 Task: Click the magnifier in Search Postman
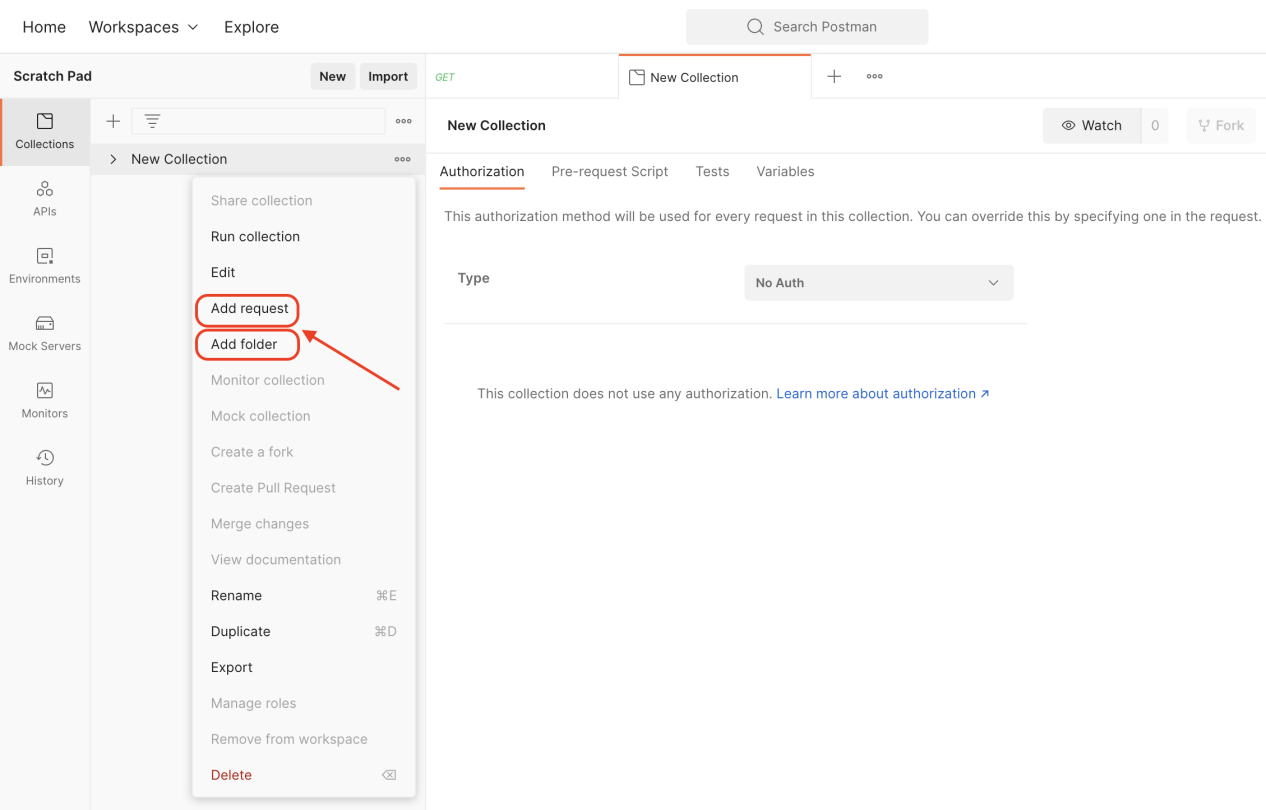[756, 27]
